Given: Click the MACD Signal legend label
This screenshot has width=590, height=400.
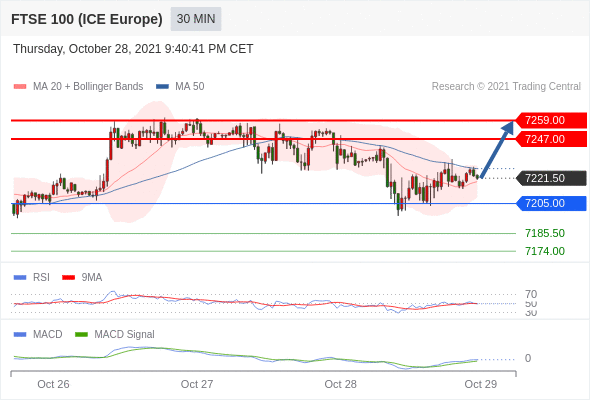Looking at the screenshot, I should [x=125, y=334].
